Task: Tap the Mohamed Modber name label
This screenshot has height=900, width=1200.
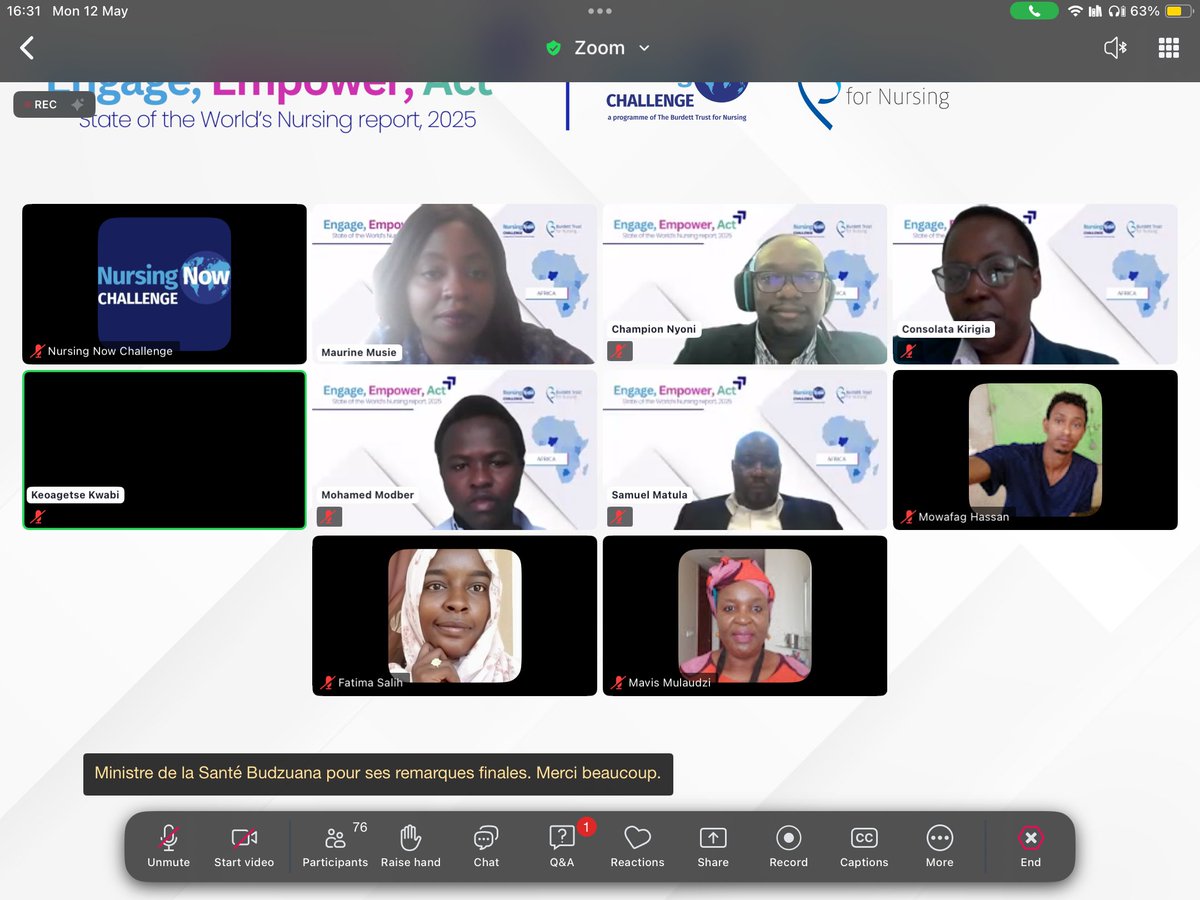Action: (x=367, y=495)
